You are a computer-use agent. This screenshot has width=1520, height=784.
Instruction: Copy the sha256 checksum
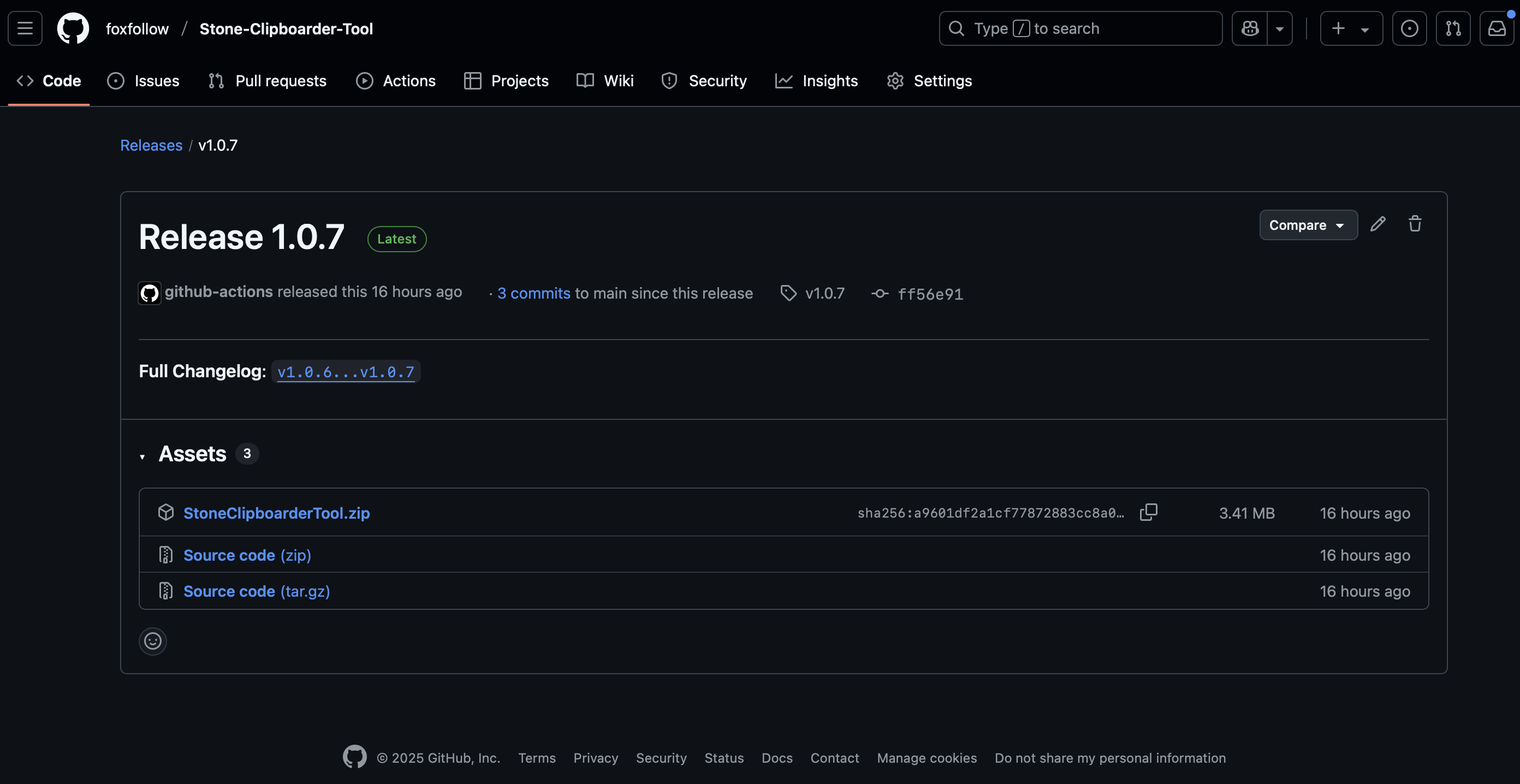point(1148,512)
